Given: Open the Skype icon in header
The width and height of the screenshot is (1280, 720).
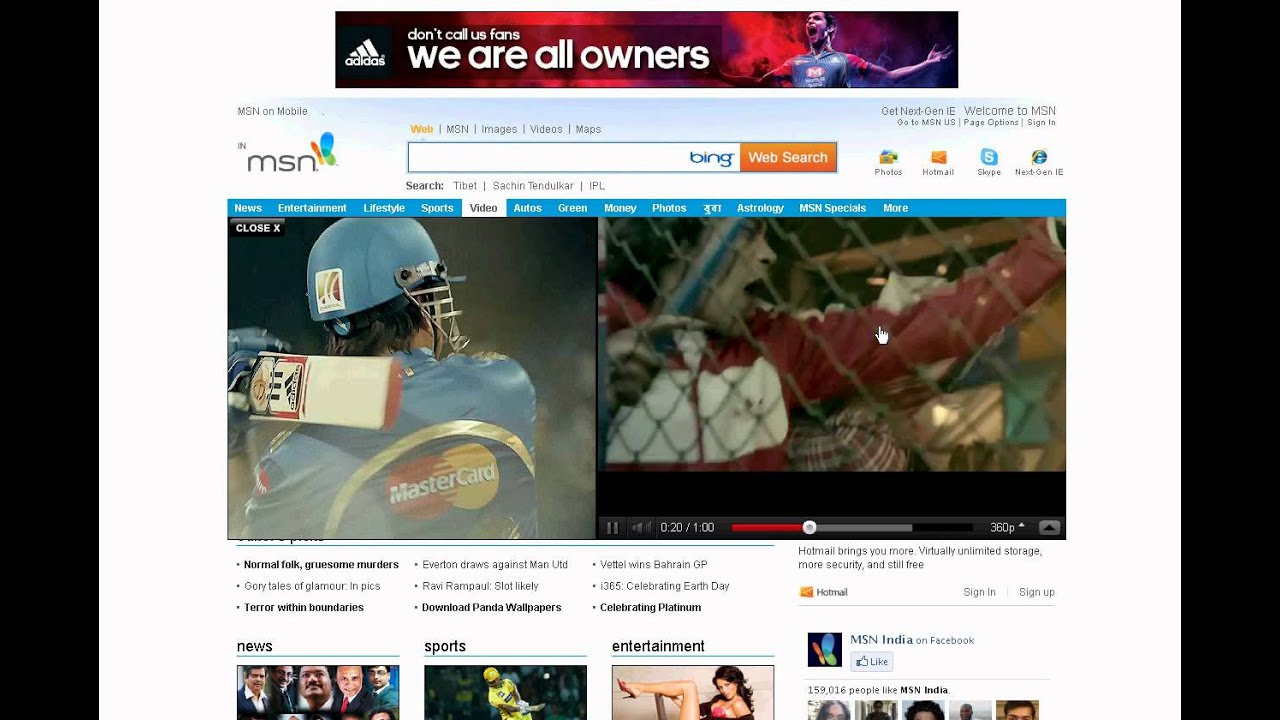Looking at the screenshot, I should tap(989, 157).
